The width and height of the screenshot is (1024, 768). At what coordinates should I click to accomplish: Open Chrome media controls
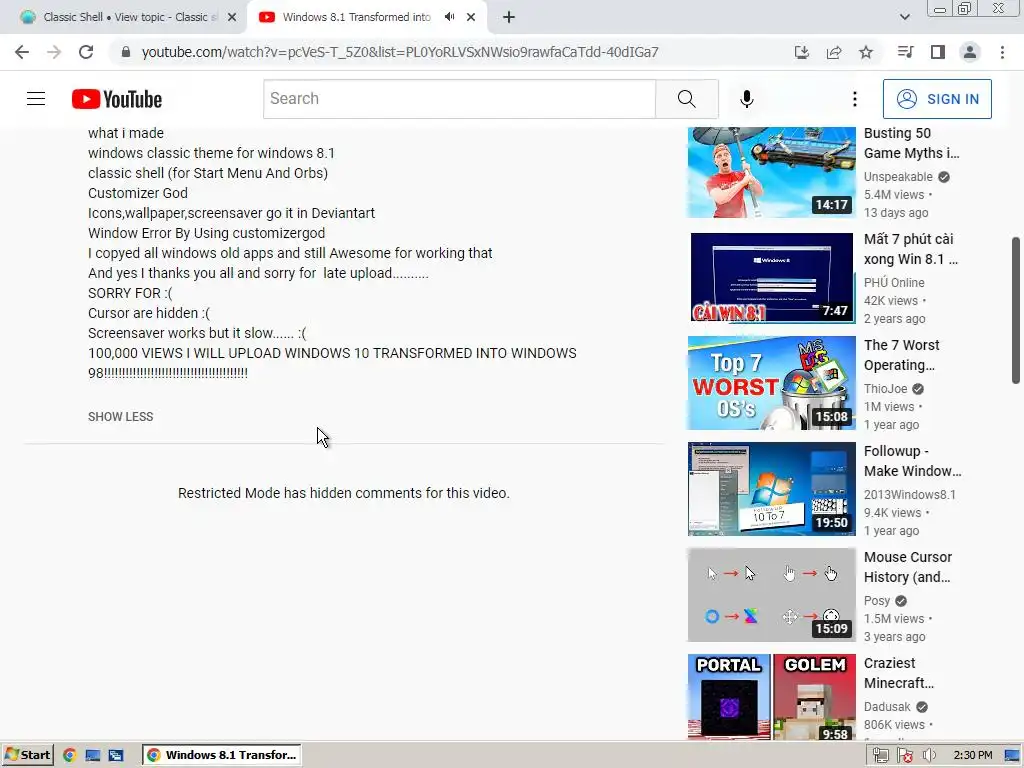(905, 52)
